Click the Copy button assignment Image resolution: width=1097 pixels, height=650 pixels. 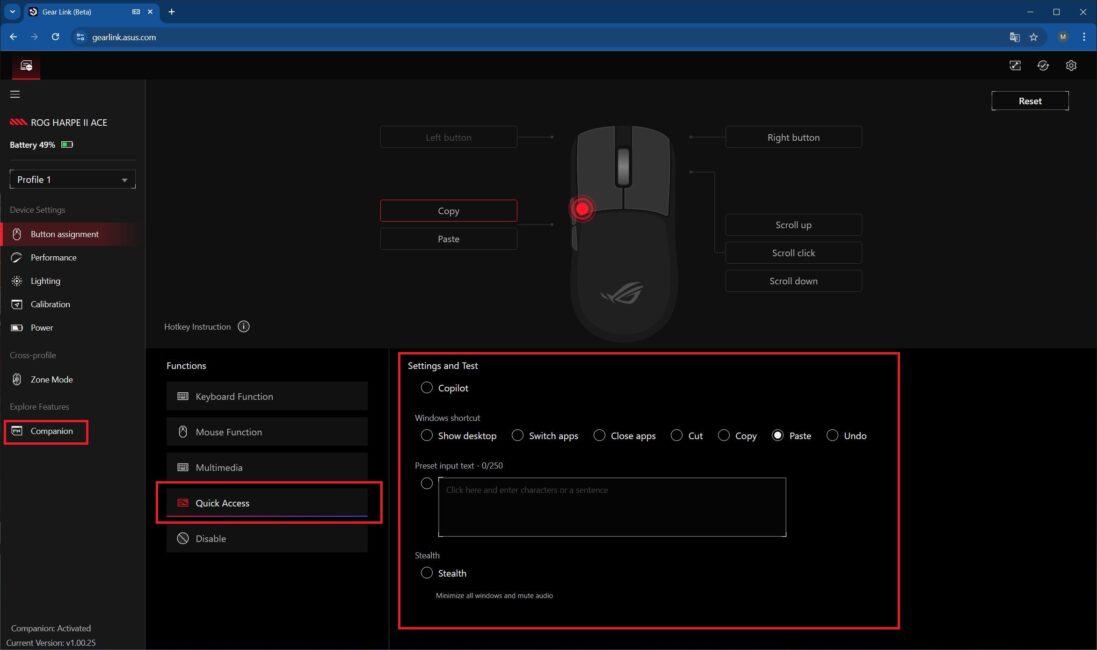click(448, 211)
